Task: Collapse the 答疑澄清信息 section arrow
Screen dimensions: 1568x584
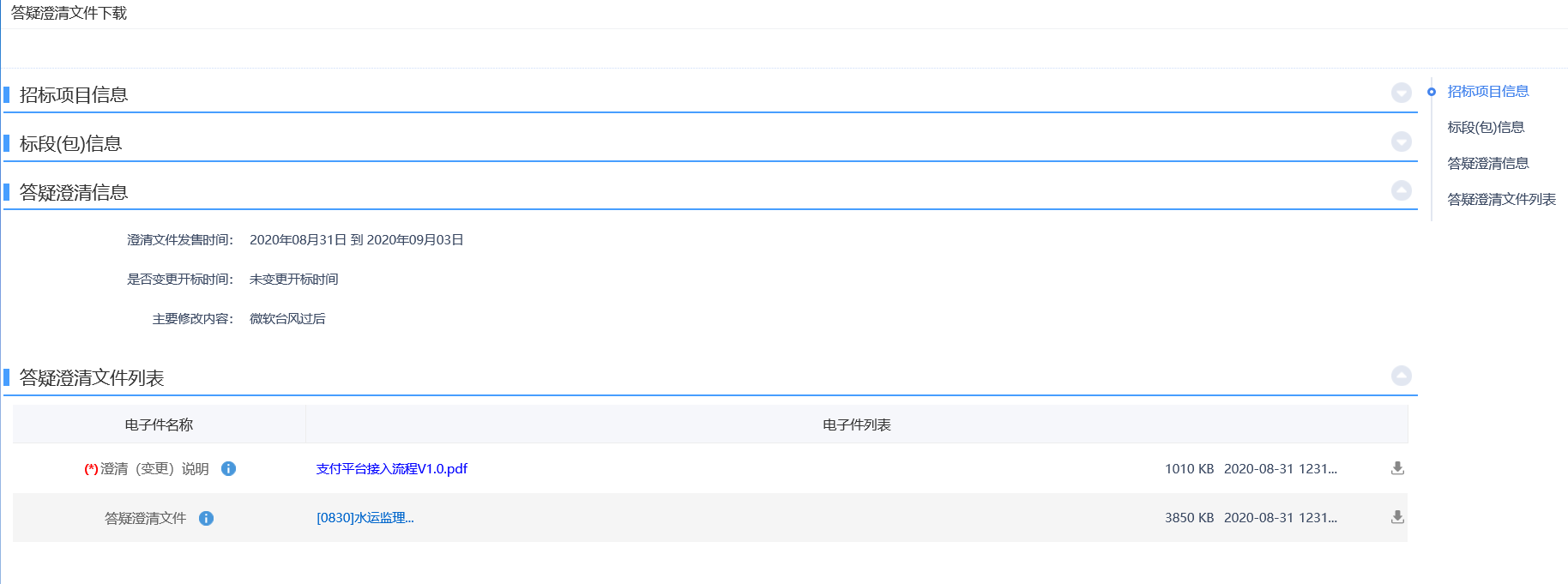Action: [1401, 190]
